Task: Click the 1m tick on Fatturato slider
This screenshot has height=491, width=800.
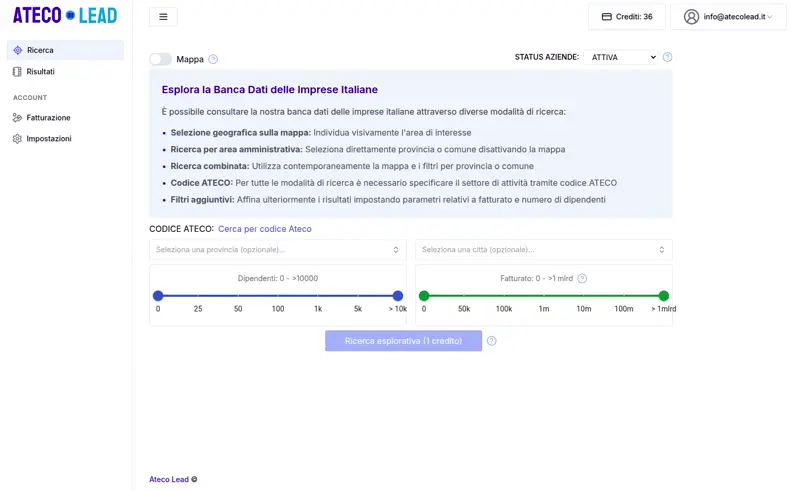Action: click(544, 309)
